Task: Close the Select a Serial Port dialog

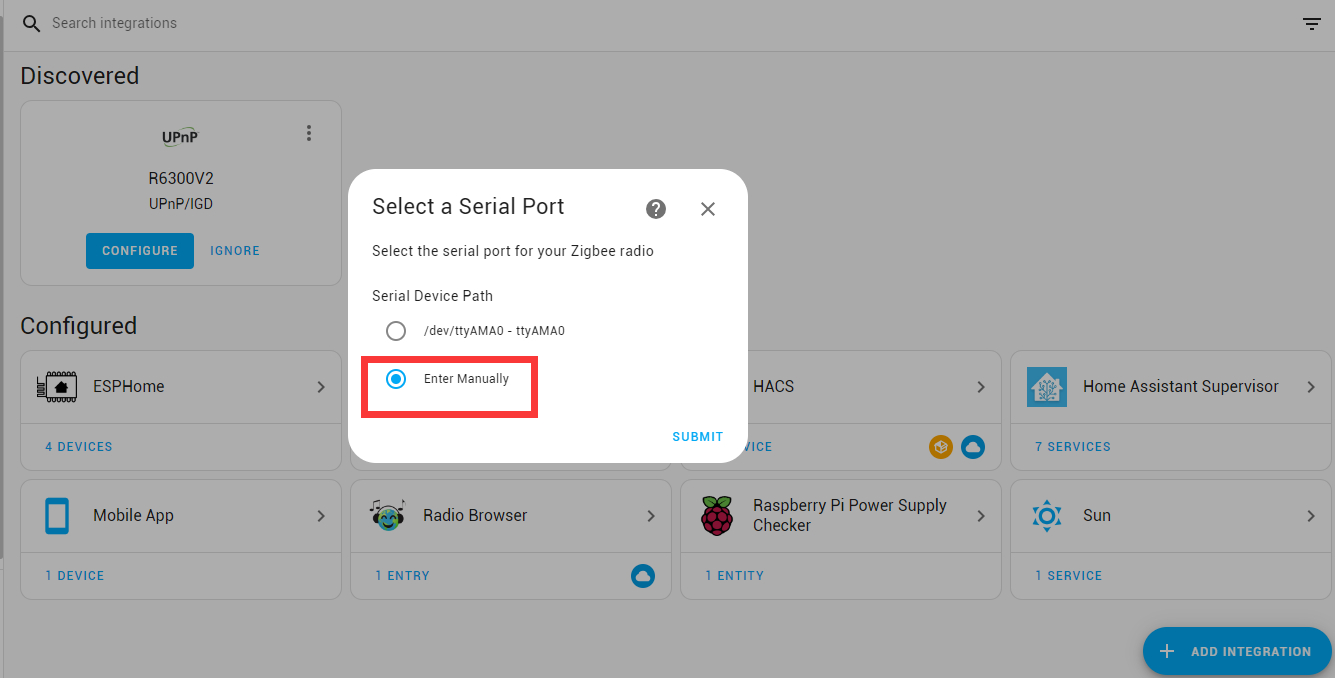Action: click(708, 208)
